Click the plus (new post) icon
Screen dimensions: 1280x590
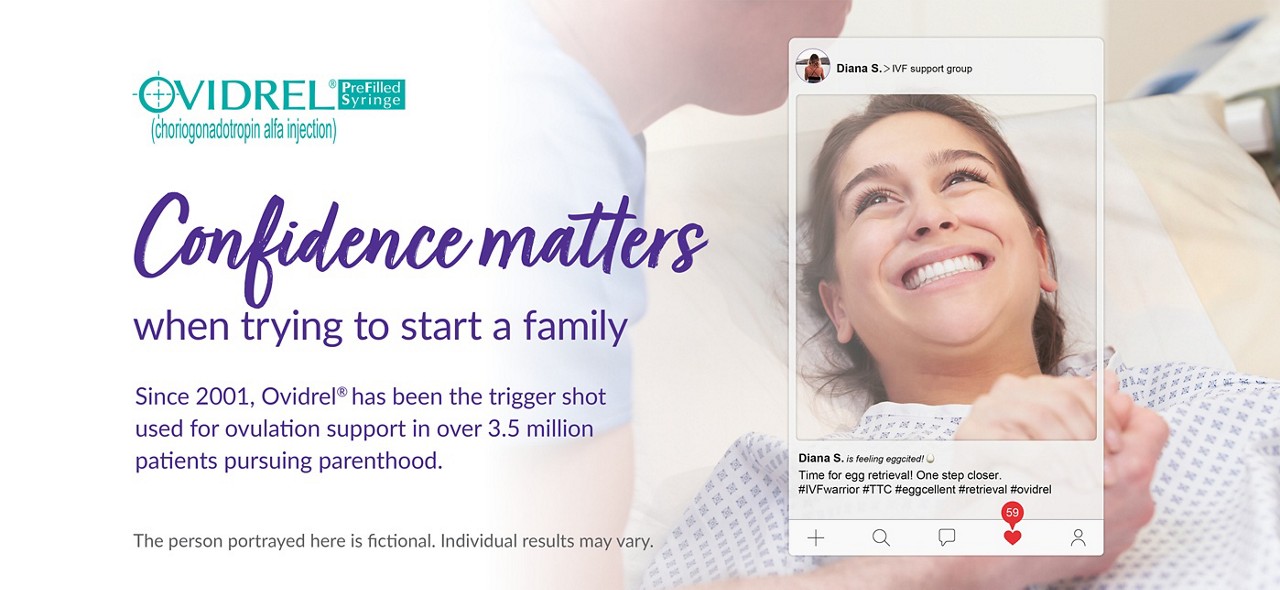816,538
